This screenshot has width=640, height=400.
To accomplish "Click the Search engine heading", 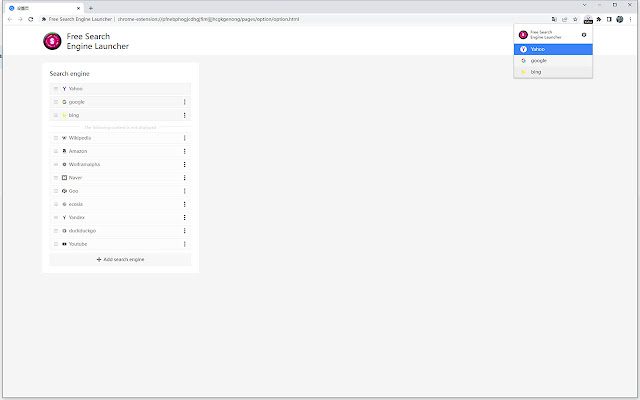I will [x=69, y=74].
